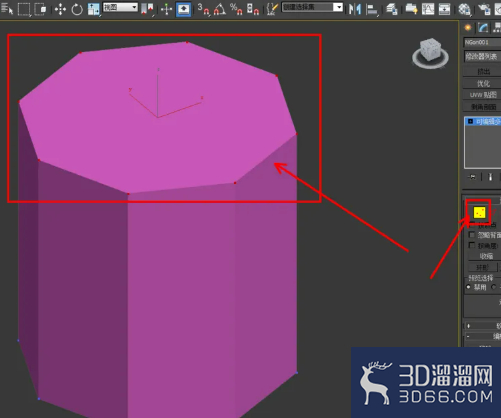Click the Mirror tool icon
The width and height of the screenshot is (501, 418).
tap(355, 9)
